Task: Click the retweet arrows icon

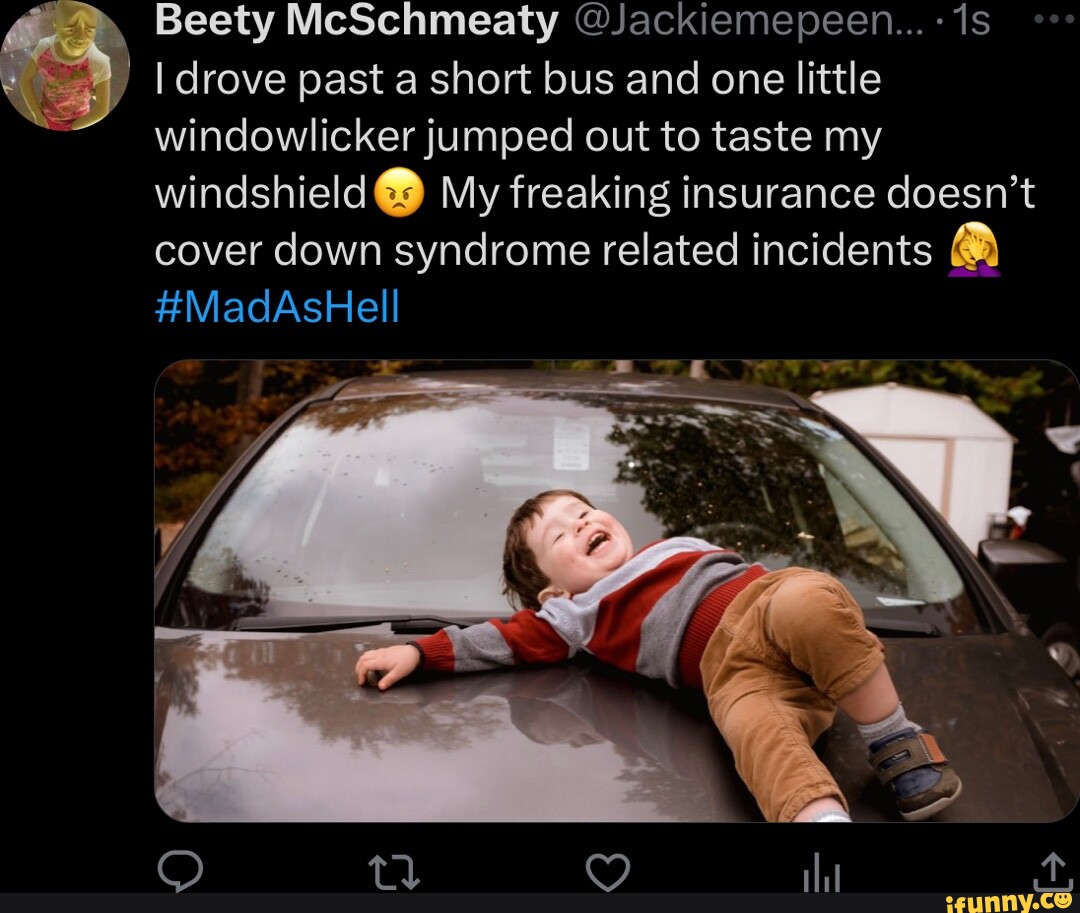Action: [393, 872]
